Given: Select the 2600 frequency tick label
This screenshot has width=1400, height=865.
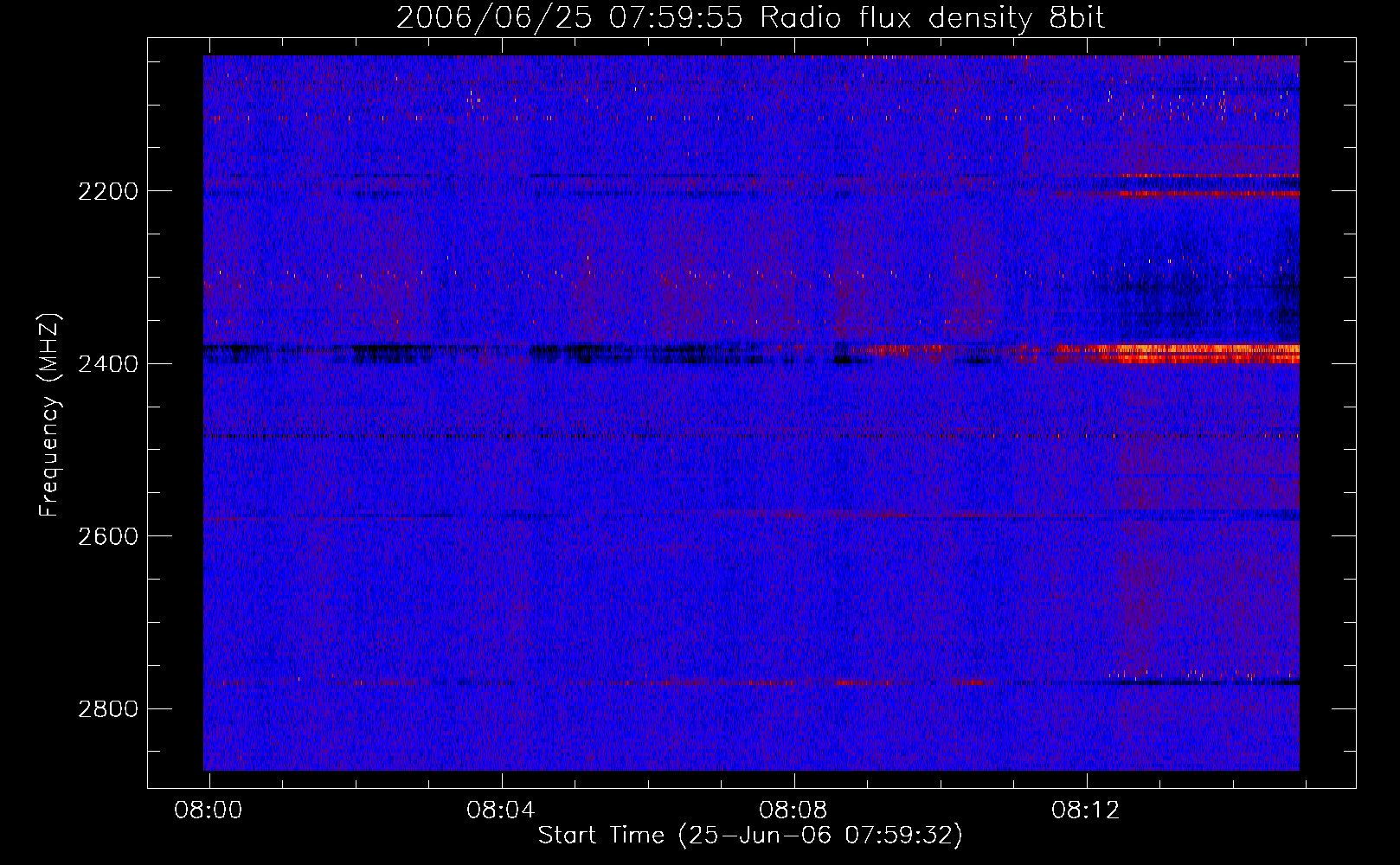Looking at the screenshot, I should 108,536.
